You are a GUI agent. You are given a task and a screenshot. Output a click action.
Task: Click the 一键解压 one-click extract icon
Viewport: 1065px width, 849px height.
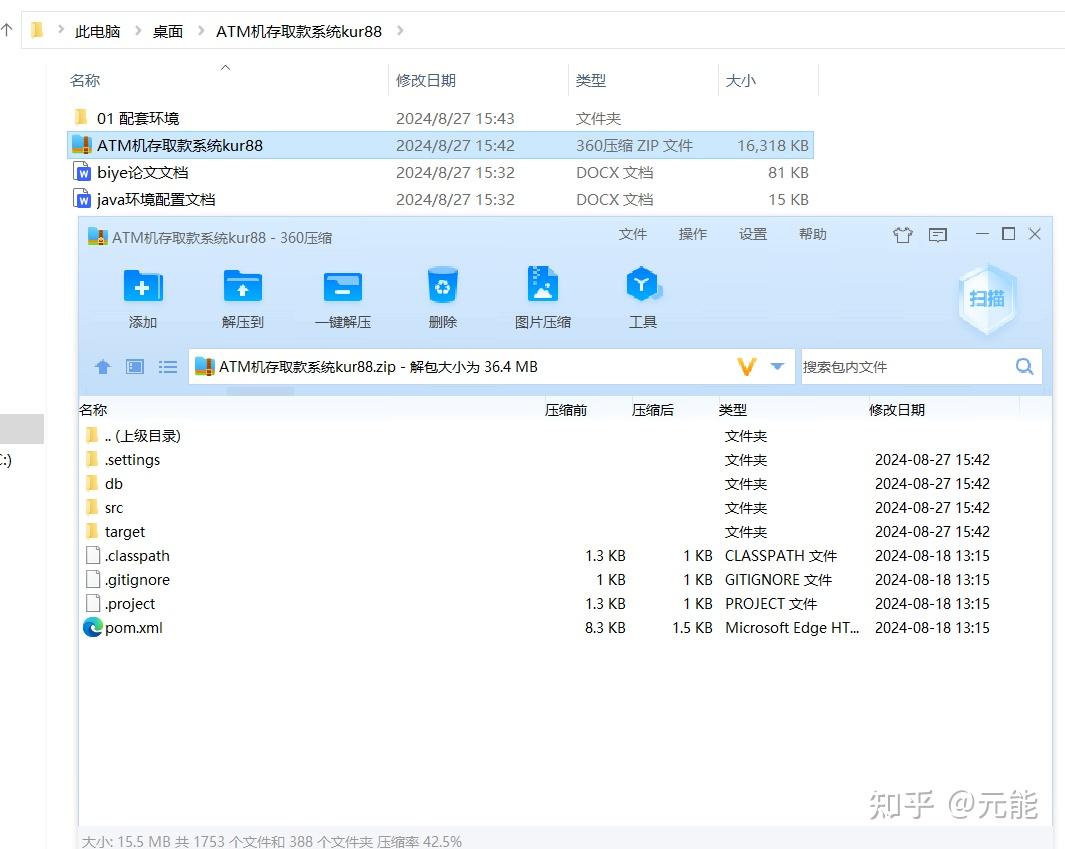pyautogui.click(x=343, y=287)
